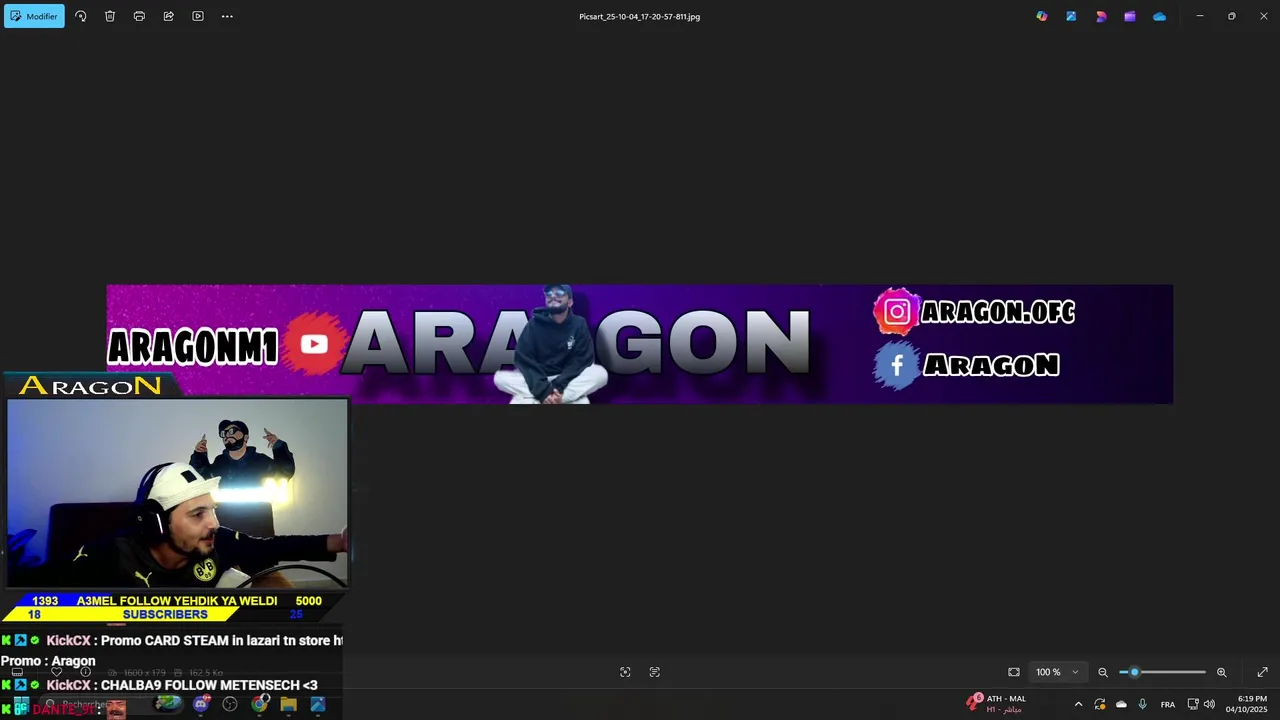Click the microphone tray icon
This screenshot has height=720, width=1280.
(1142, 704)
